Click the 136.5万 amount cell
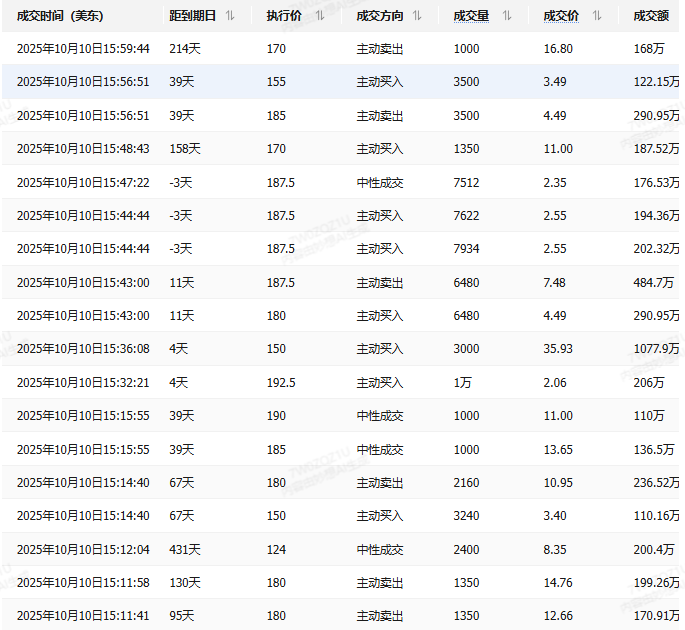 pyautogui.click(x=654, y=450)
